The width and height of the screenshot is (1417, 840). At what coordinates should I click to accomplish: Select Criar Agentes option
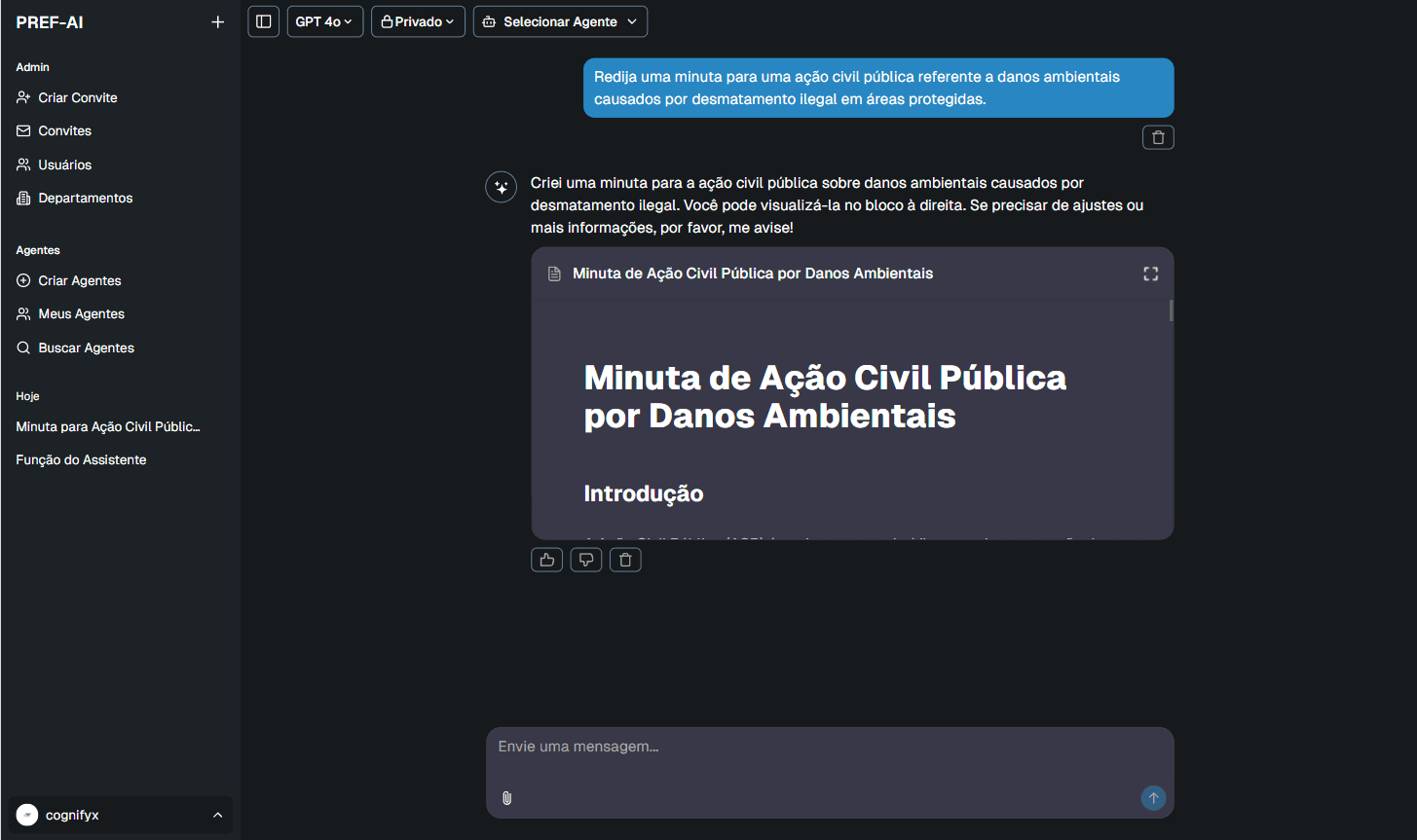click(80, 280)
